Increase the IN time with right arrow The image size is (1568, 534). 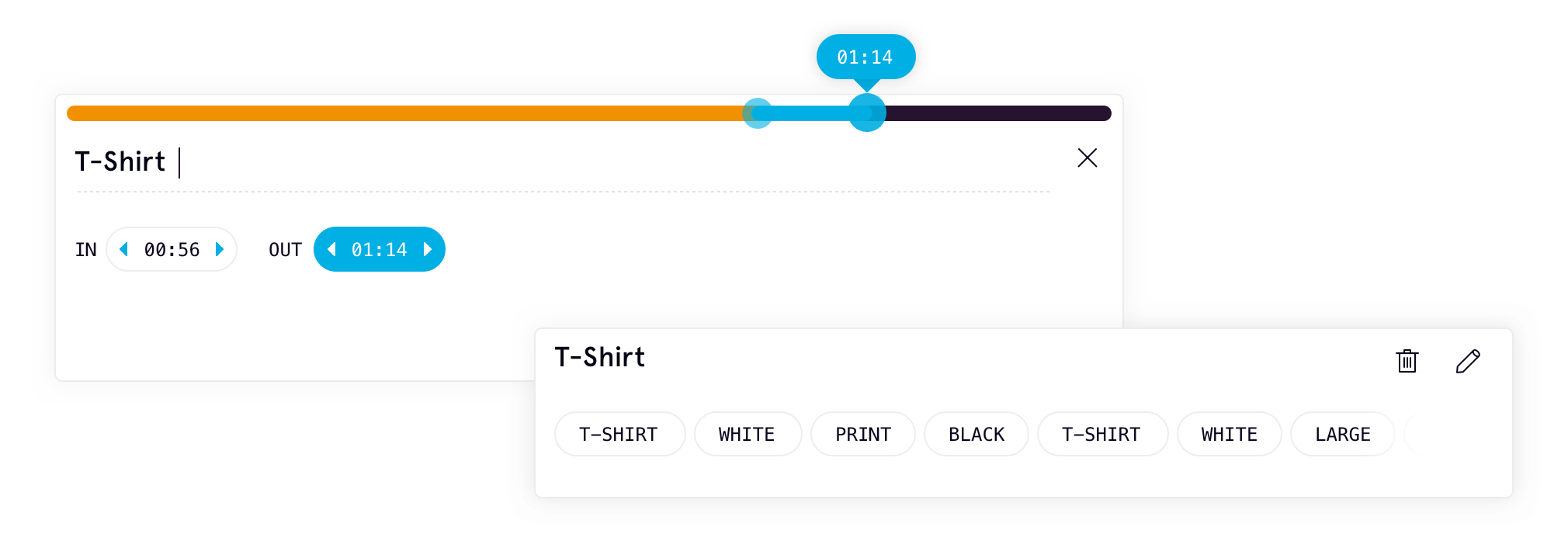pos(220,249)
